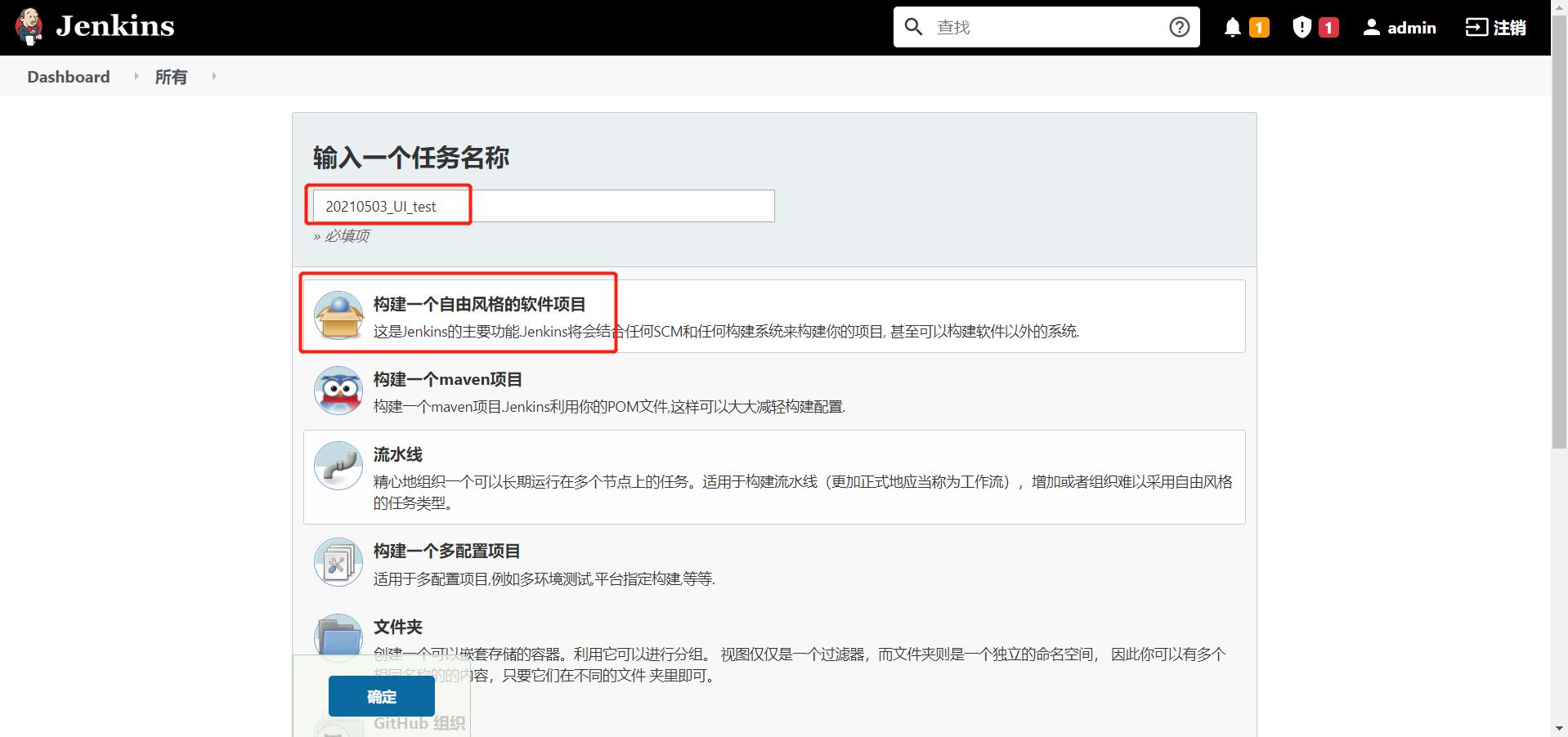Go to Dashboard breadcrumb
The width and height of the screenshot is (1568, 737).
click(x=69, y=77)
